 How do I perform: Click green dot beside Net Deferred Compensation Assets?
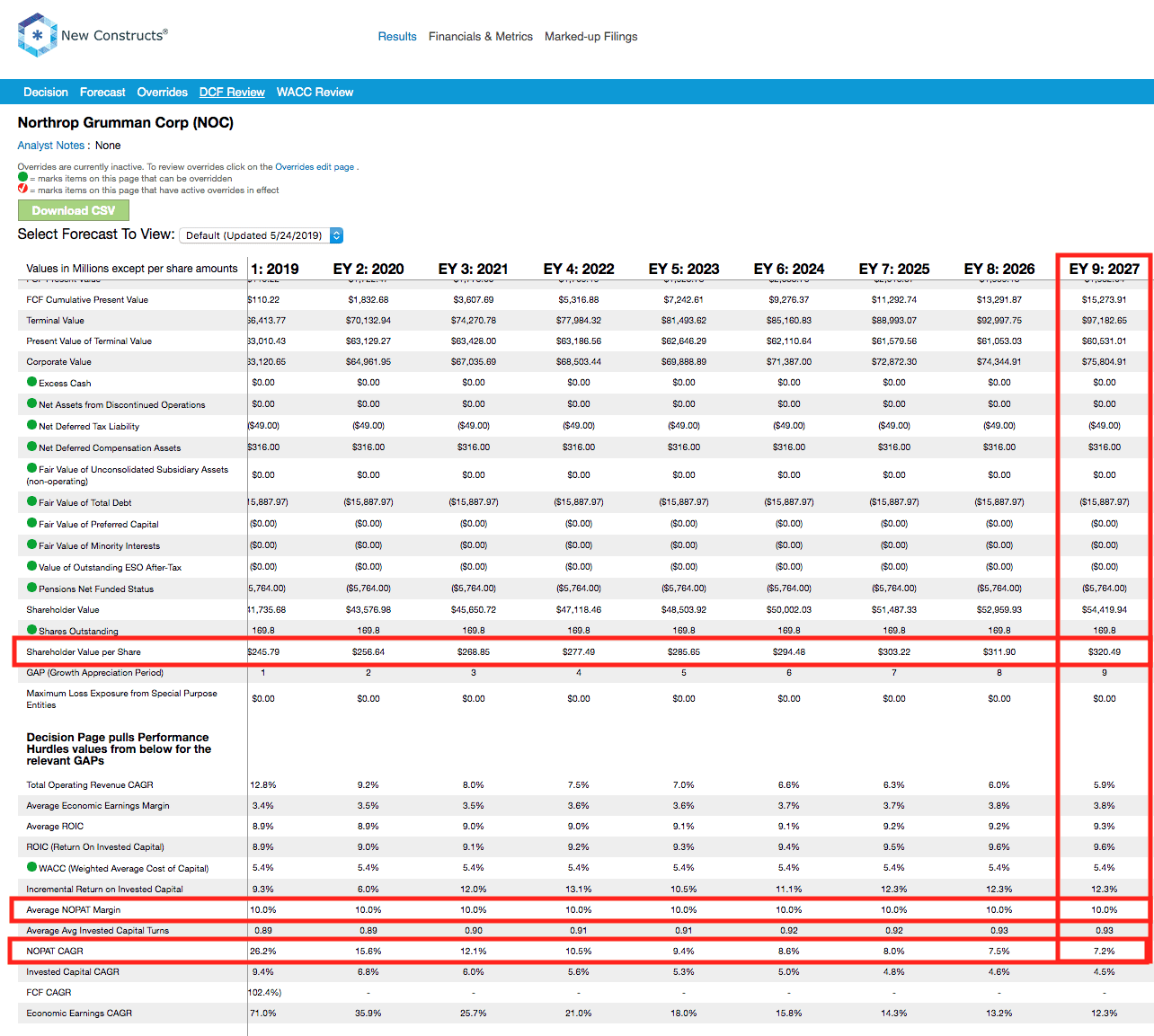pyautogui.click(x=31, y=447)
